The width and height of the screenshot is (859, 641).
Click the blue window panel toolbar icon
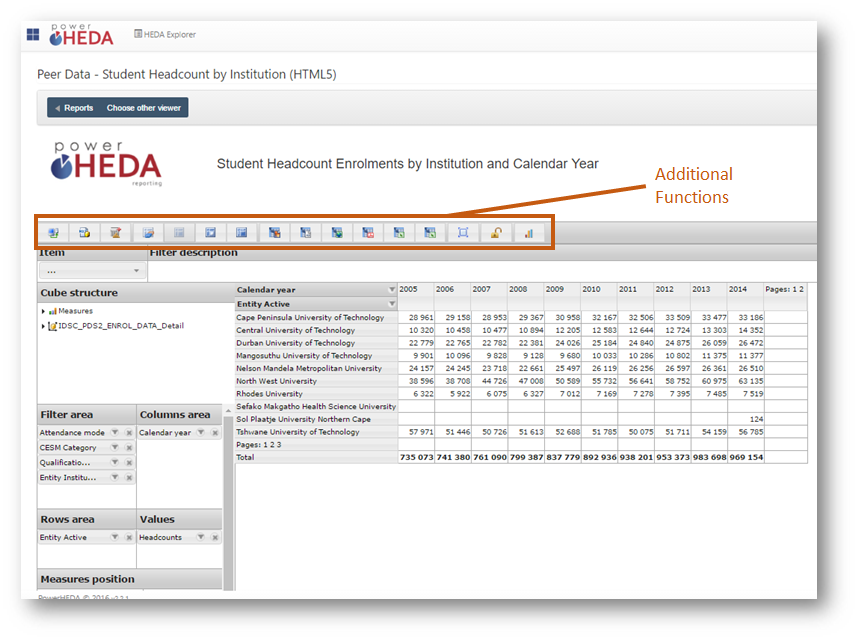tap(210, 233)
